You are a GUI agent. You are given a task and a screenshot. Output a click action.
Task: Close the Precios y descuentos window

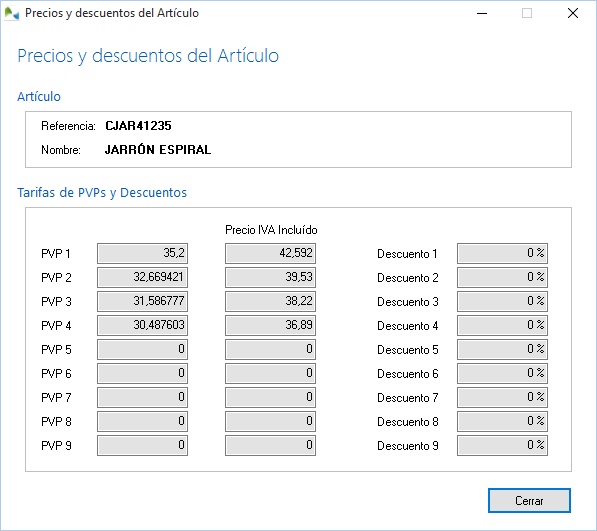573,13
